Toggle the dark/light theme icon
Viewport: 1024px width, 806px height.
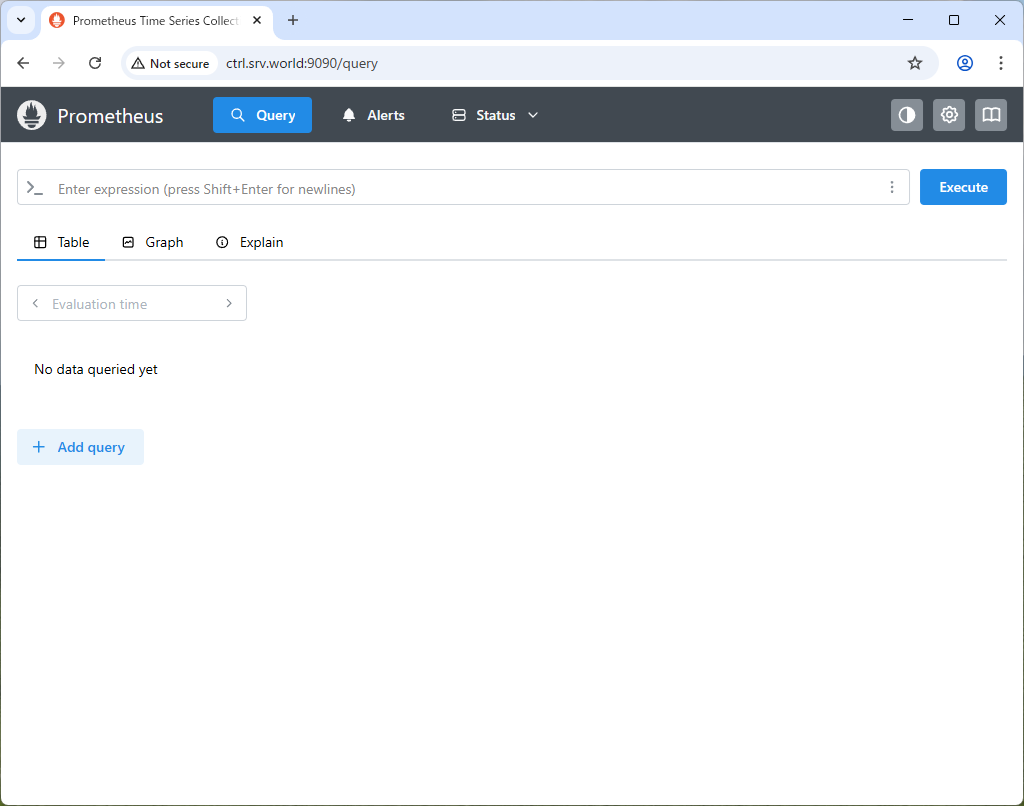pos(907,115)
